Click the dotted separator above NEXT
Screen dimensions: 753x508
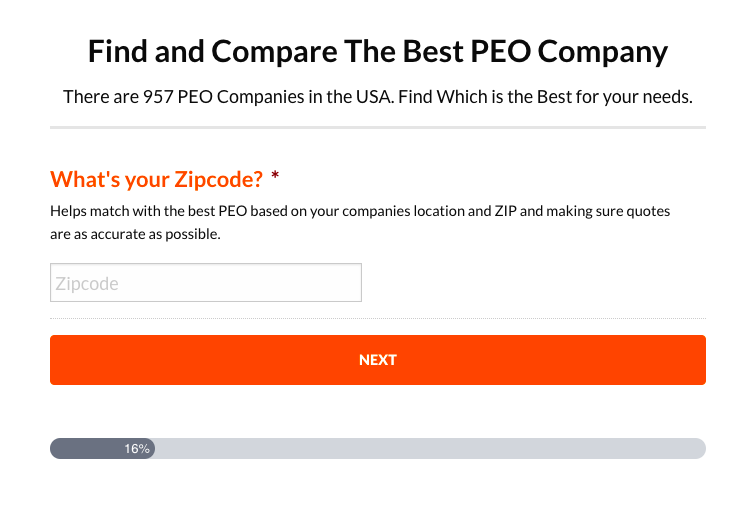coord(377,319)
